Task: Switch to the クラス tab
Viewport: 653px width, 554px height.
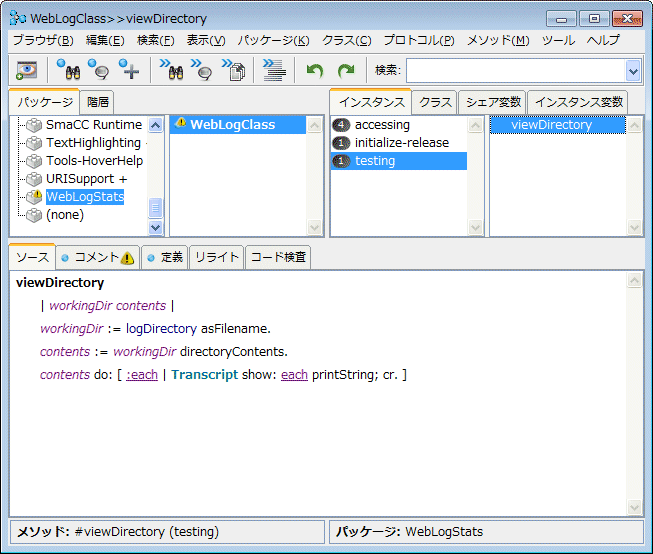Action: click(435, 102)
